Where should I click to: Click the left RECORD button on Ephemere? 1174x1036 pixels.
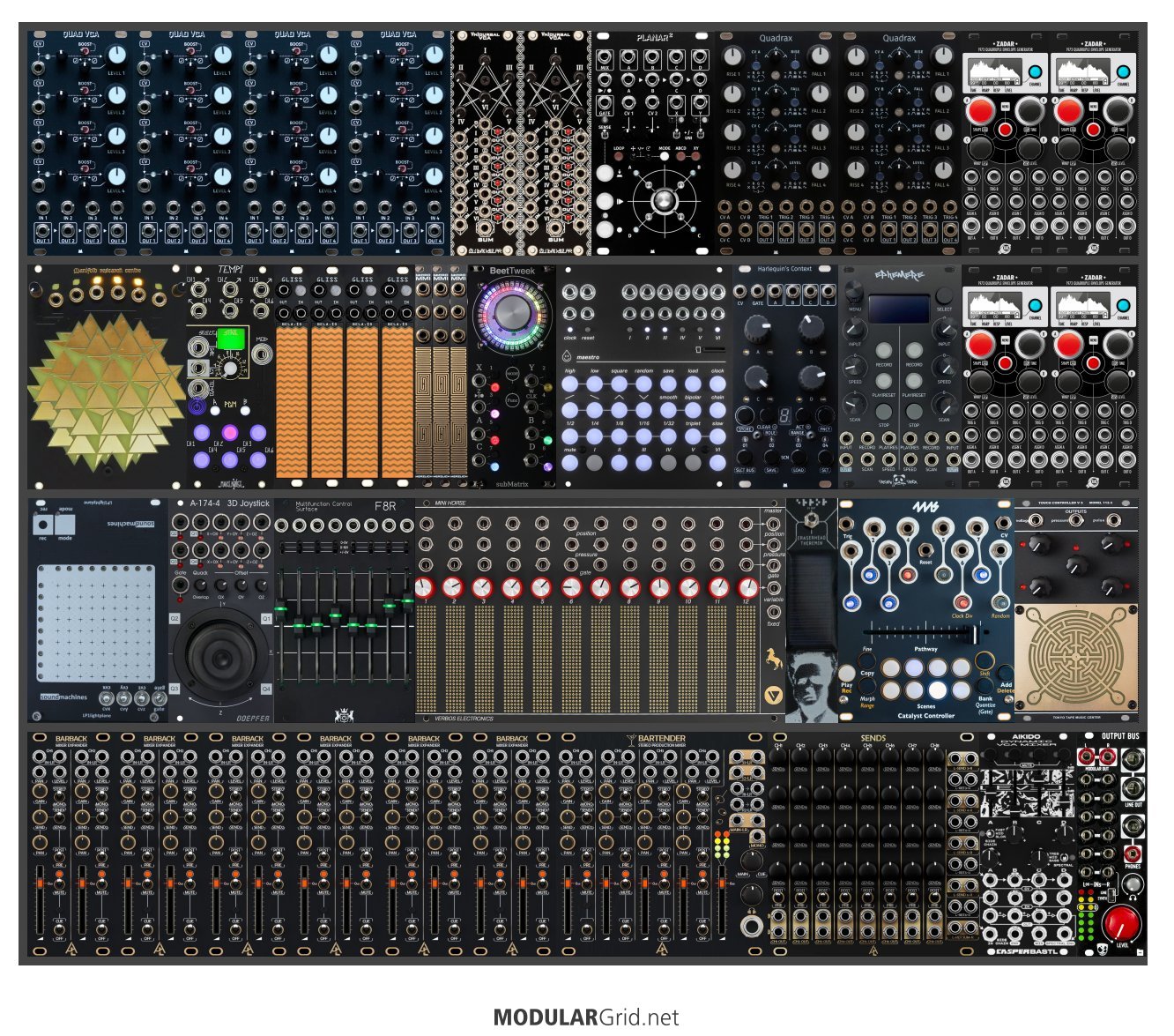(x=883, y=350)
